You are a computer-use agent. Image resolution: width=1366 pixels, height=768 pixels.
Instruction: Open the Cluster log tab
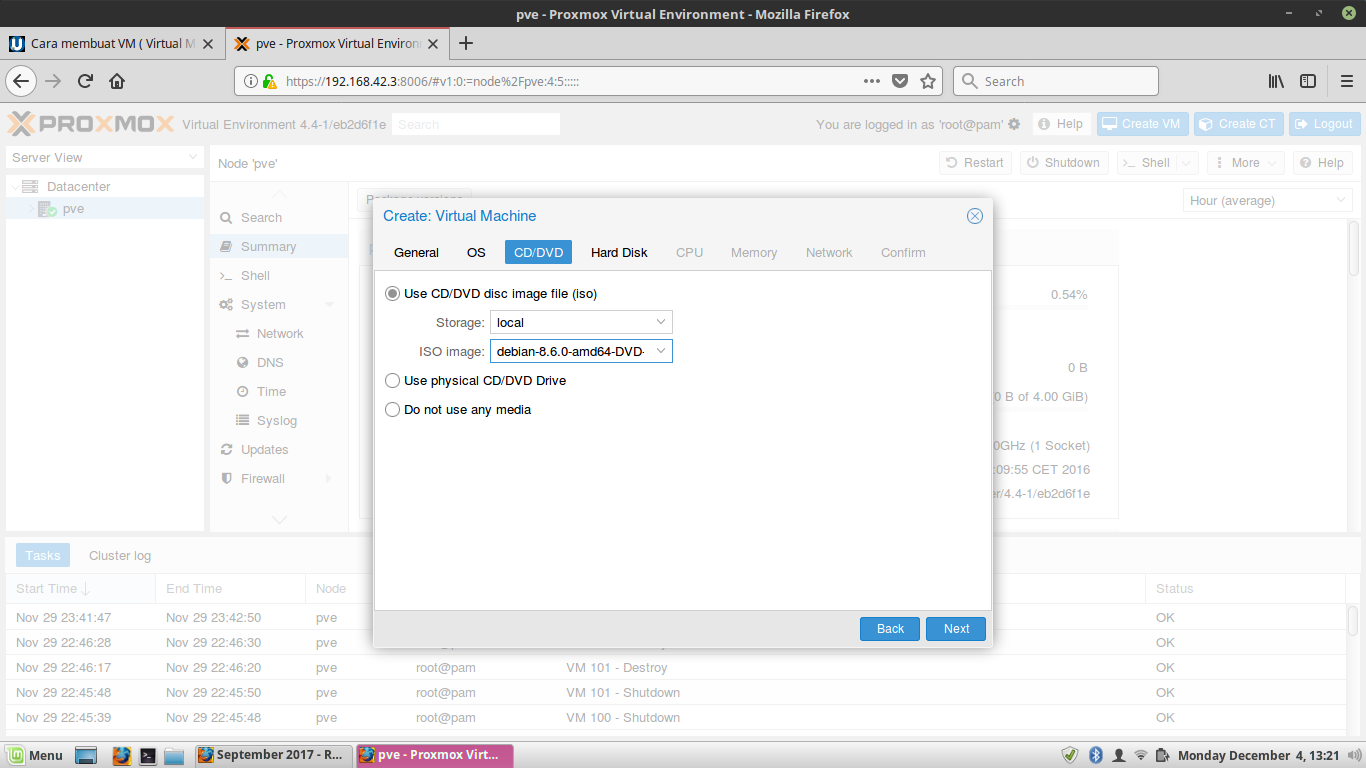click(x=120, y=555)
